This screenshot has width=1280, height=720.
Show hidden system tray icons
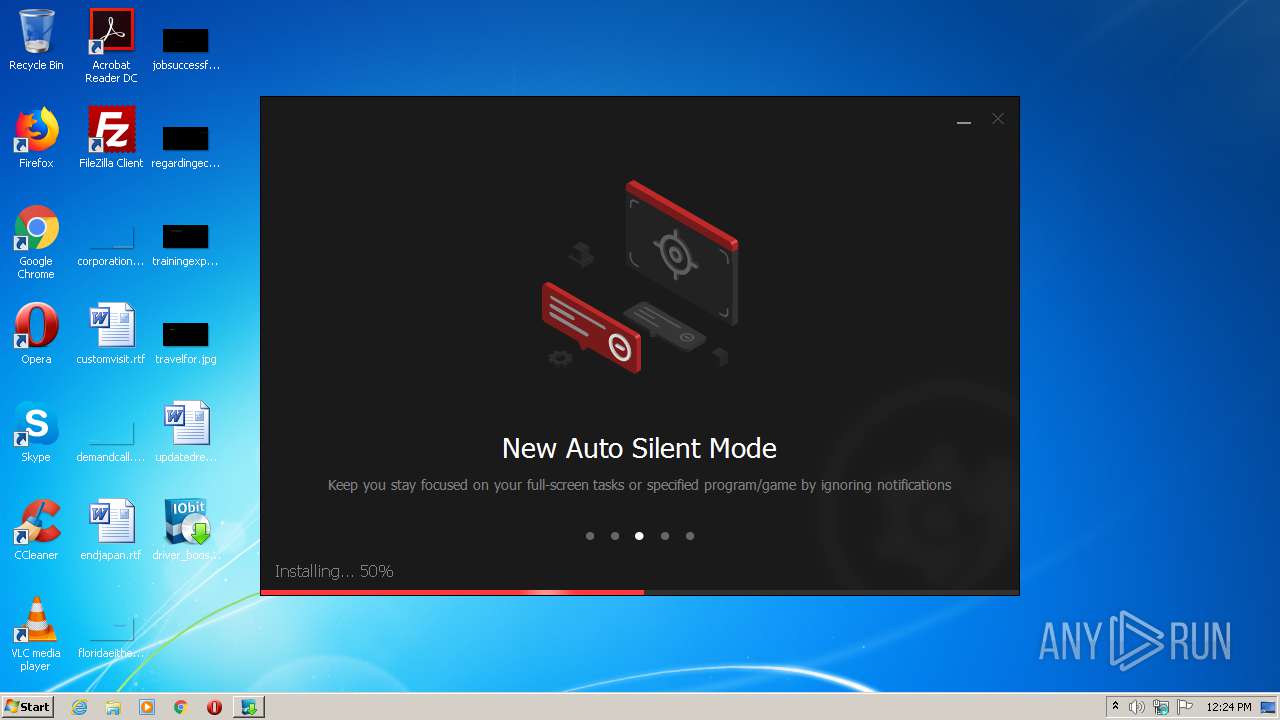tap(1115, 707)
